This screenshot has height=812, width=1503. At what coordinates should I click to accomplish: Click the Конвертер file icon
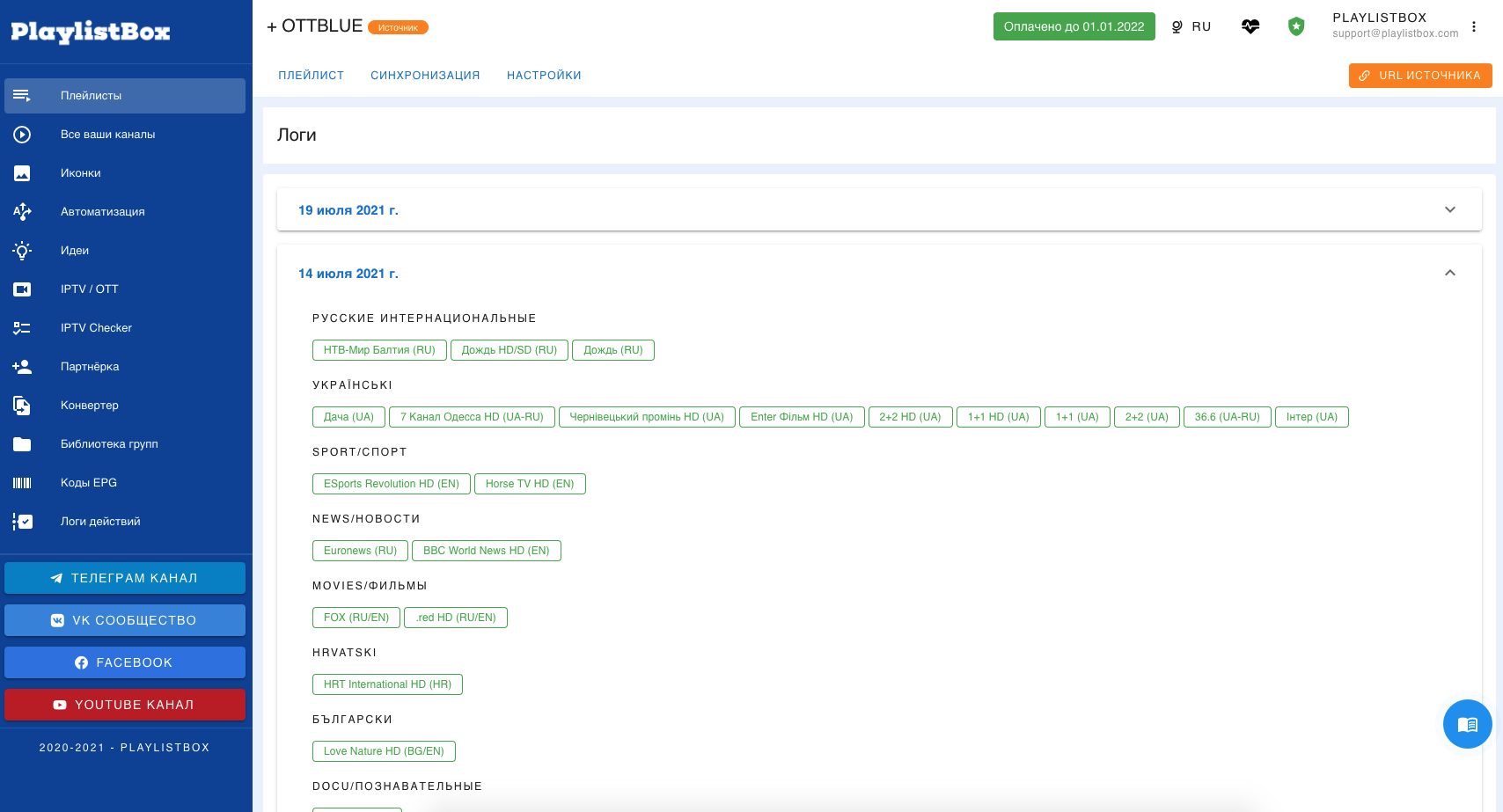tap(22, 406)
